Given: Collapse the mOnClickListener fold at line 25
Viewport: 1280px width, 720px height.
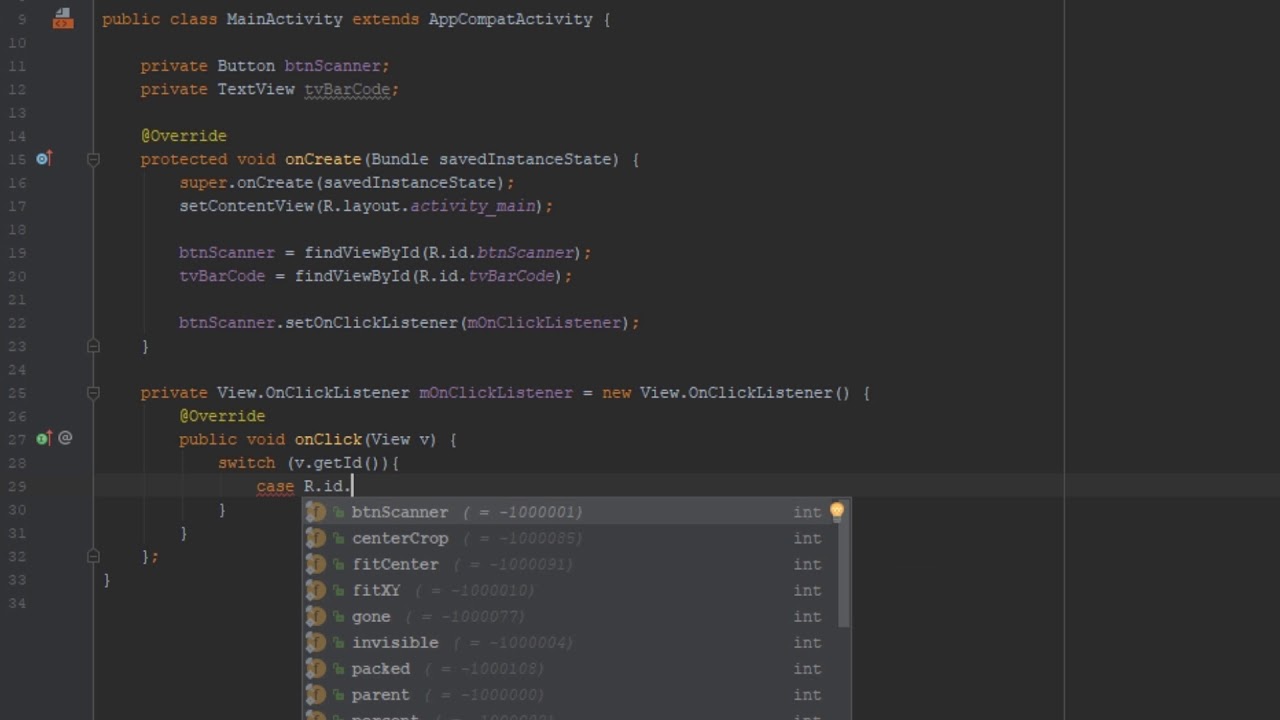Looking at the screenshot, I should [x=93, y=393].
